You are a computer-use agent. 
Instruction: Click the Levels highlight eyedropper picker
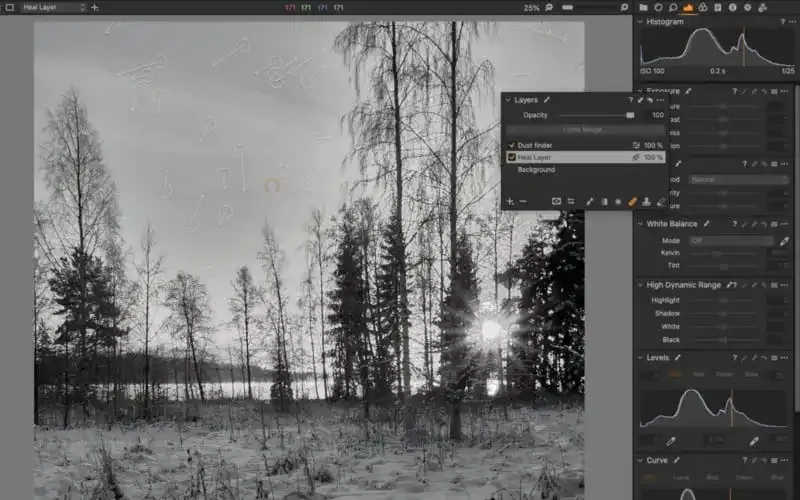click(x=754, y=441)
